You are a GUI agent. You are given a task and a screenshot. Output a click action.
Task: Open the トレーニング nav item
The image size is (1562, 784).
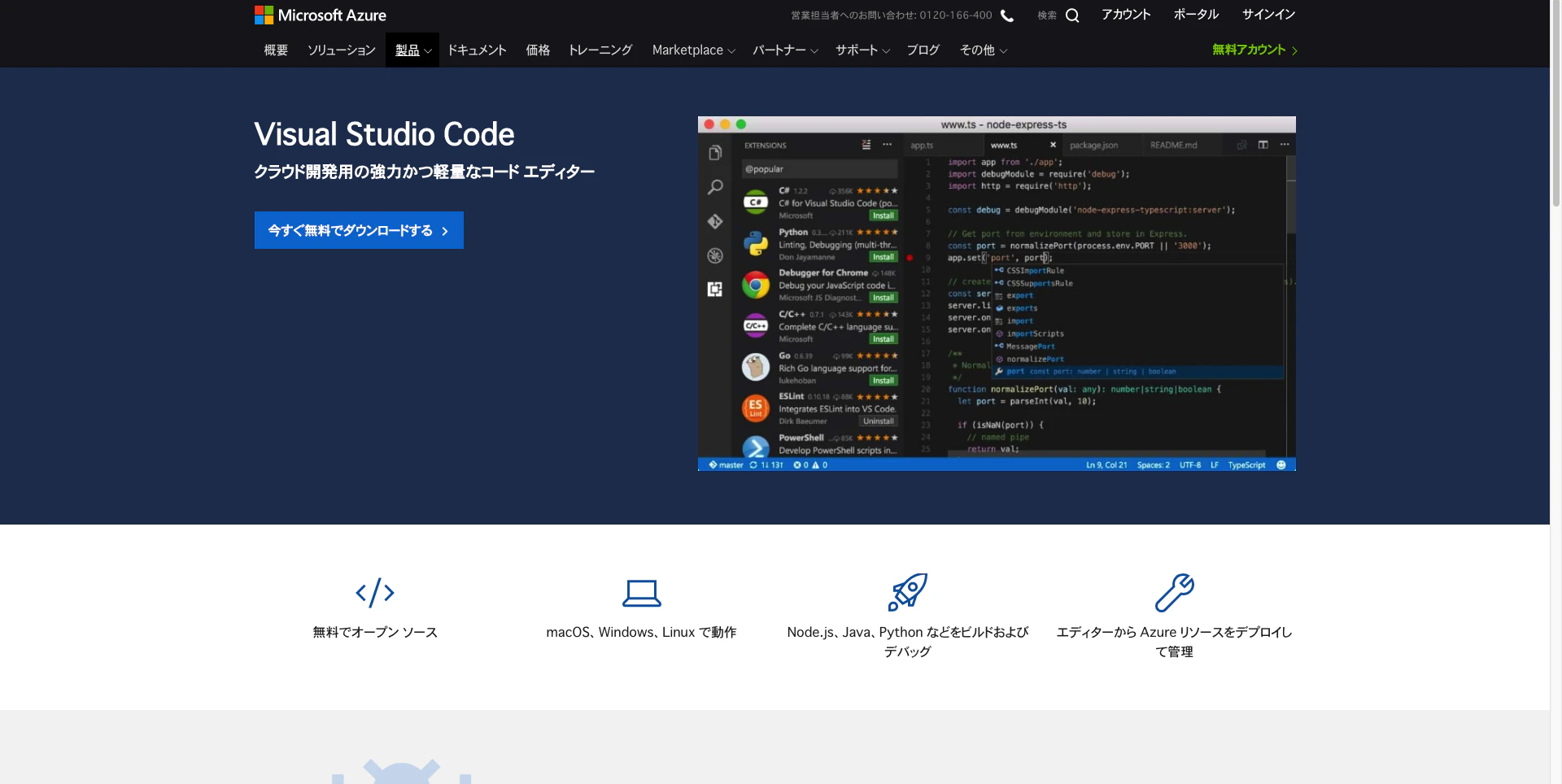tap(600, 50)
